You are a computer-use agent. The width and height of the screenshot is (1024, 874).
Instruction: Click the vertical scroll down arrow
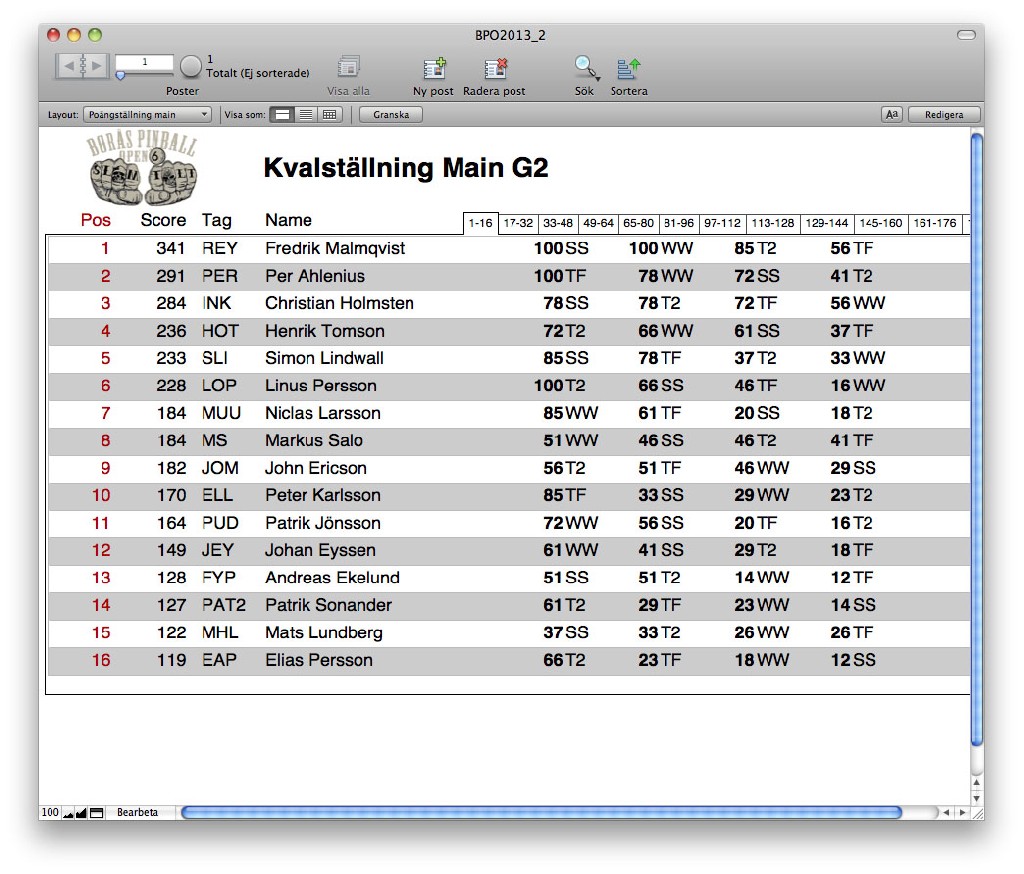pyautogui.click(x=977, y=797)
